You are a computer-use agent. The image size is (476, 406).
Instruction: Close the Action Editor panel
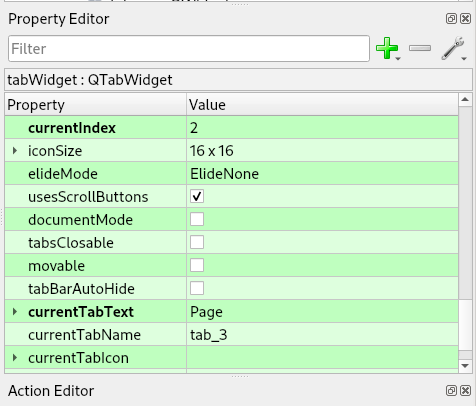coord(466,390)
